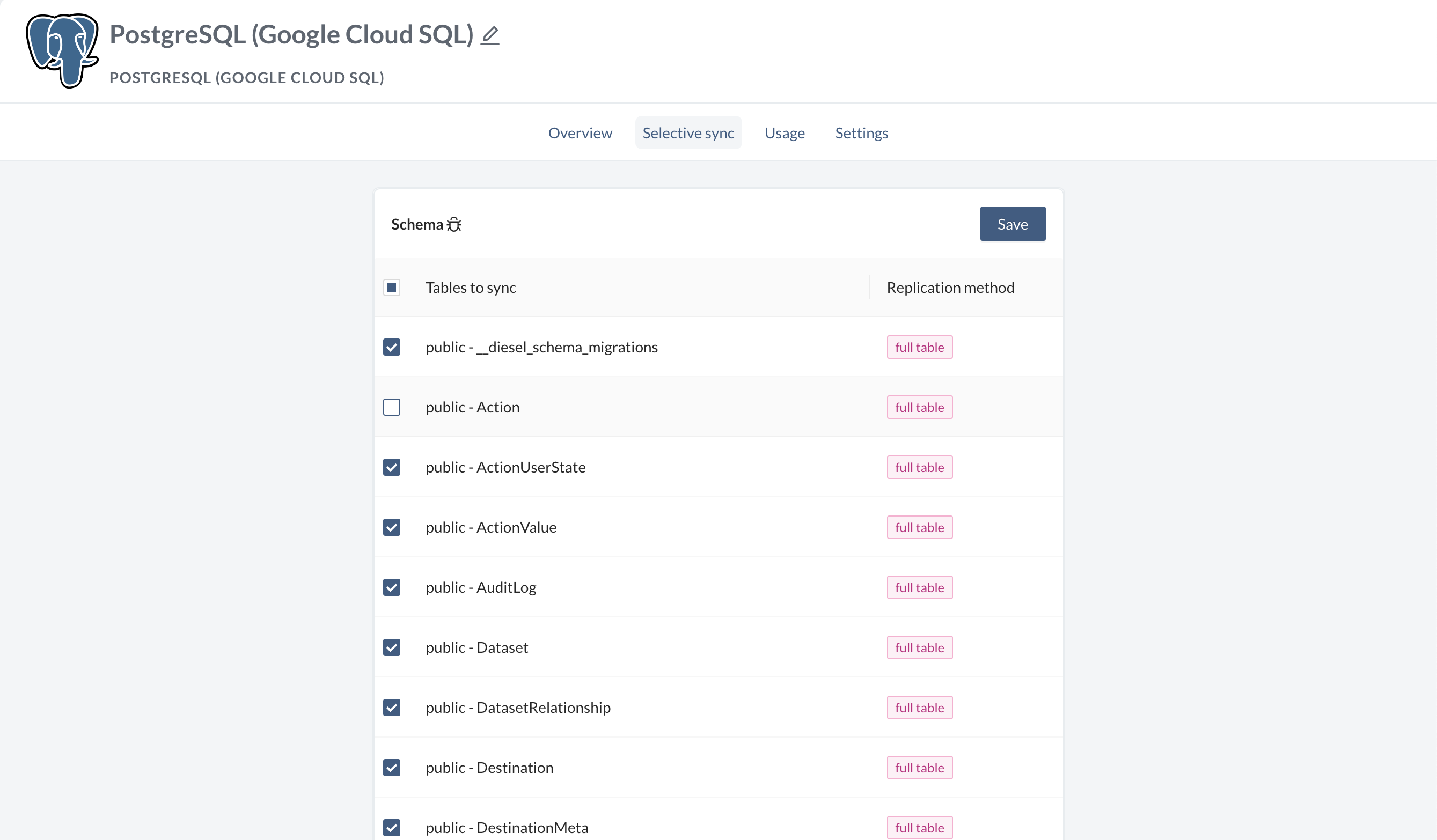Click full table badge for Destination row
Screen dimensions: 1437x840
pos(920,768)
